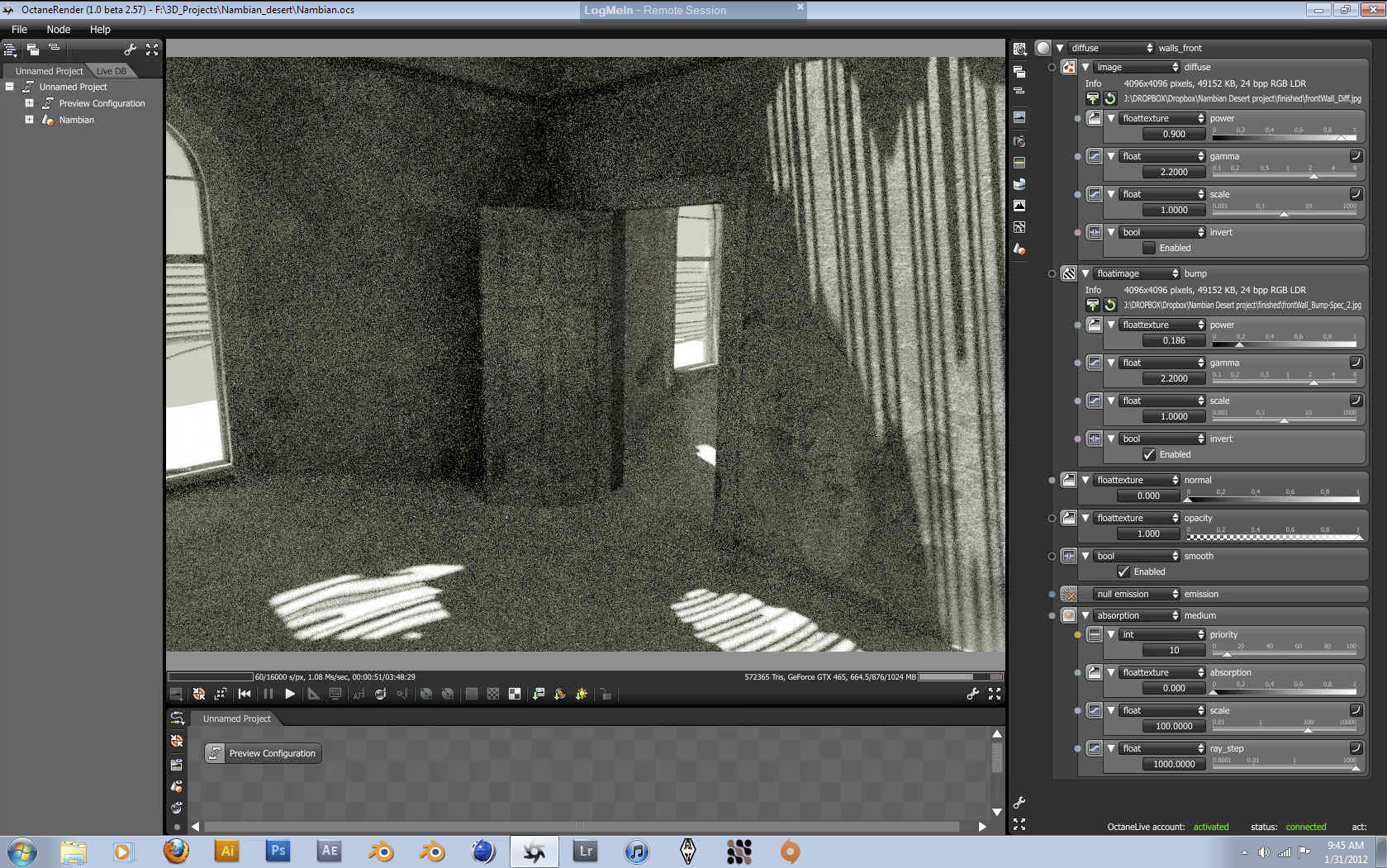Toggle the diffuse scale logarithmic slider button

[x=1356, y=193]
